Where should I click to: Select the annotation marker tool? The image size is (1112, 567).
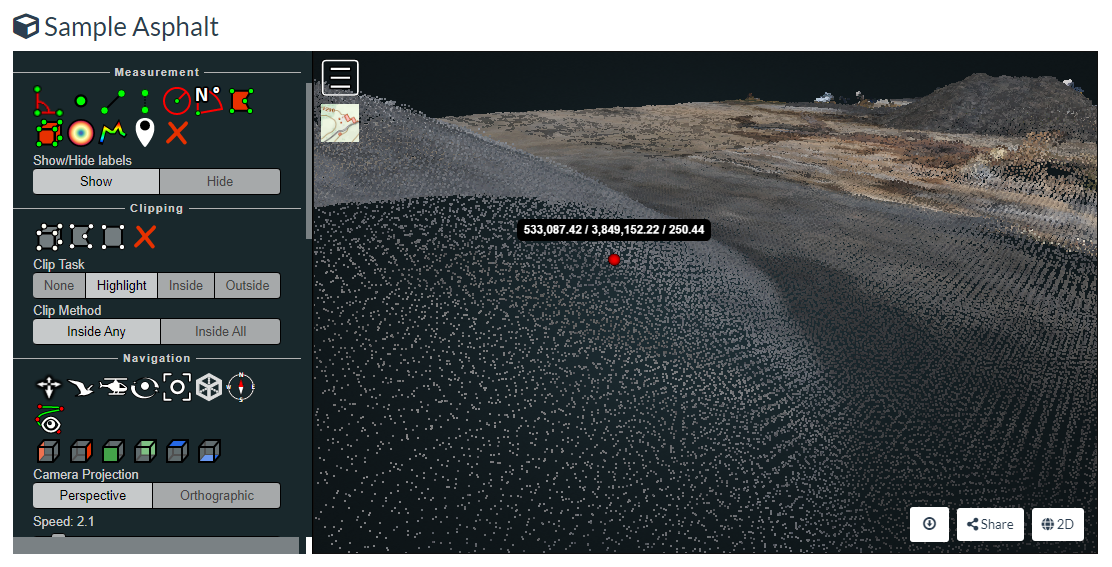point(145,133)
